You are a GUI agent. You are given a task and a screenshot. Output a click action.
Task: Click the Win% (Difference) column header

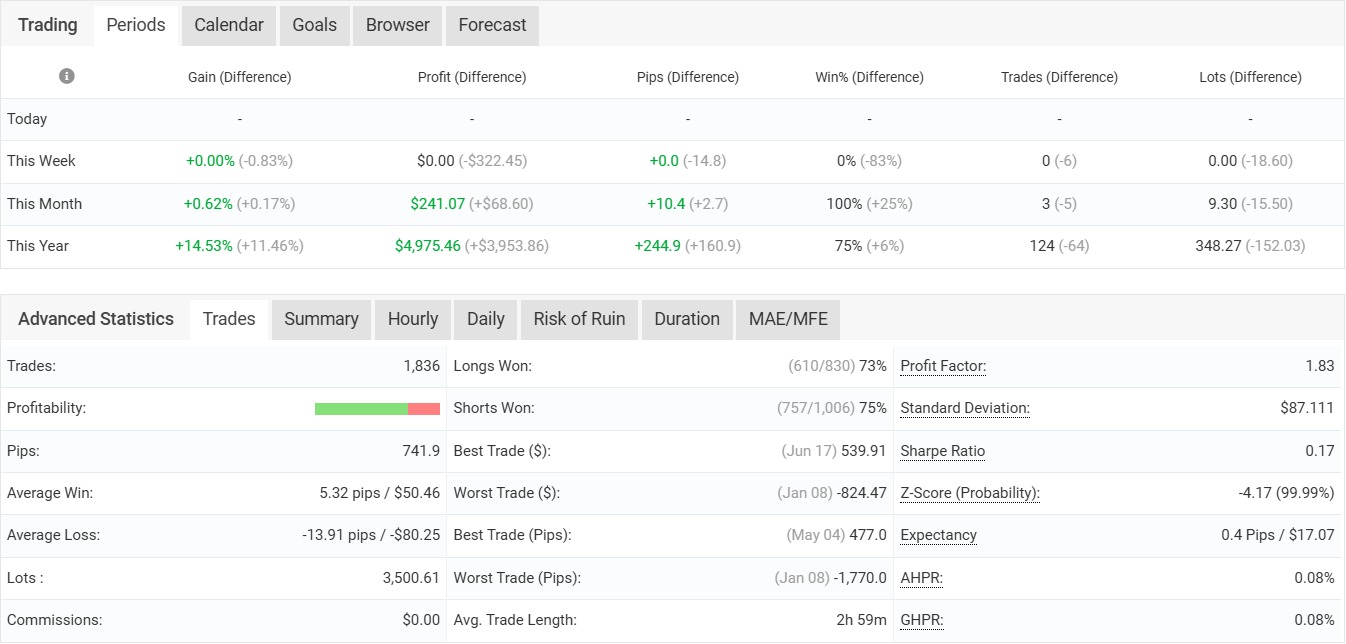870,77
